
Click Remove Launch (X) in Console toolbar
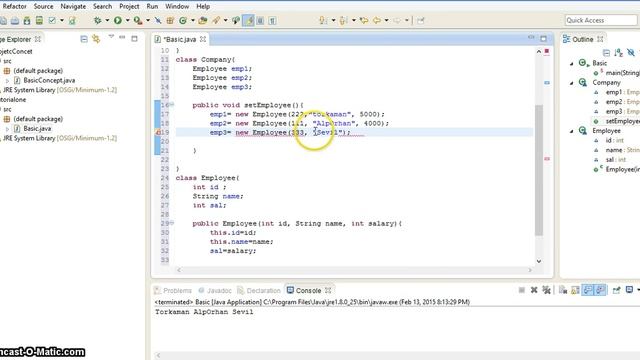coord(534,290)
